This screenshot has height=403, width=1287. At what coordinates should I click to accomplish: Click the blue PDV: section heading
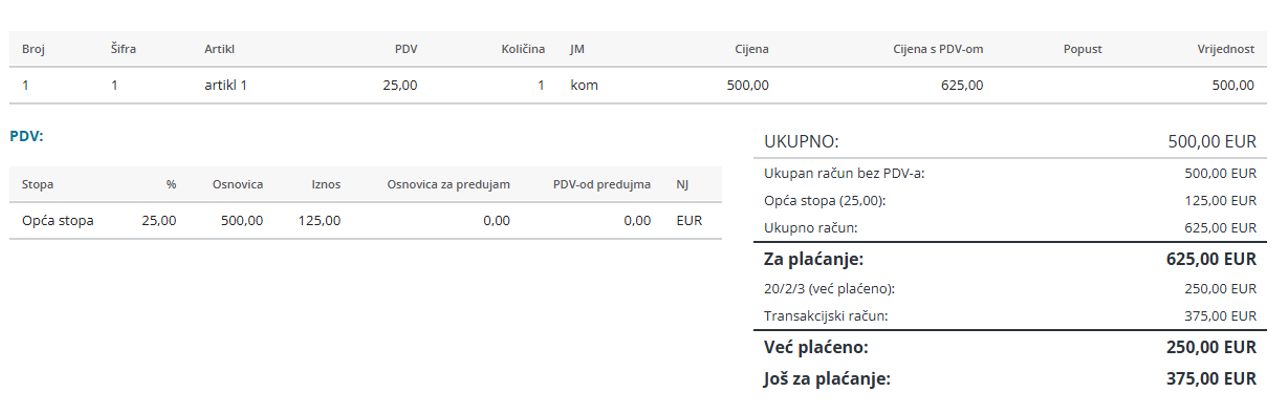[x=26, y=136]
